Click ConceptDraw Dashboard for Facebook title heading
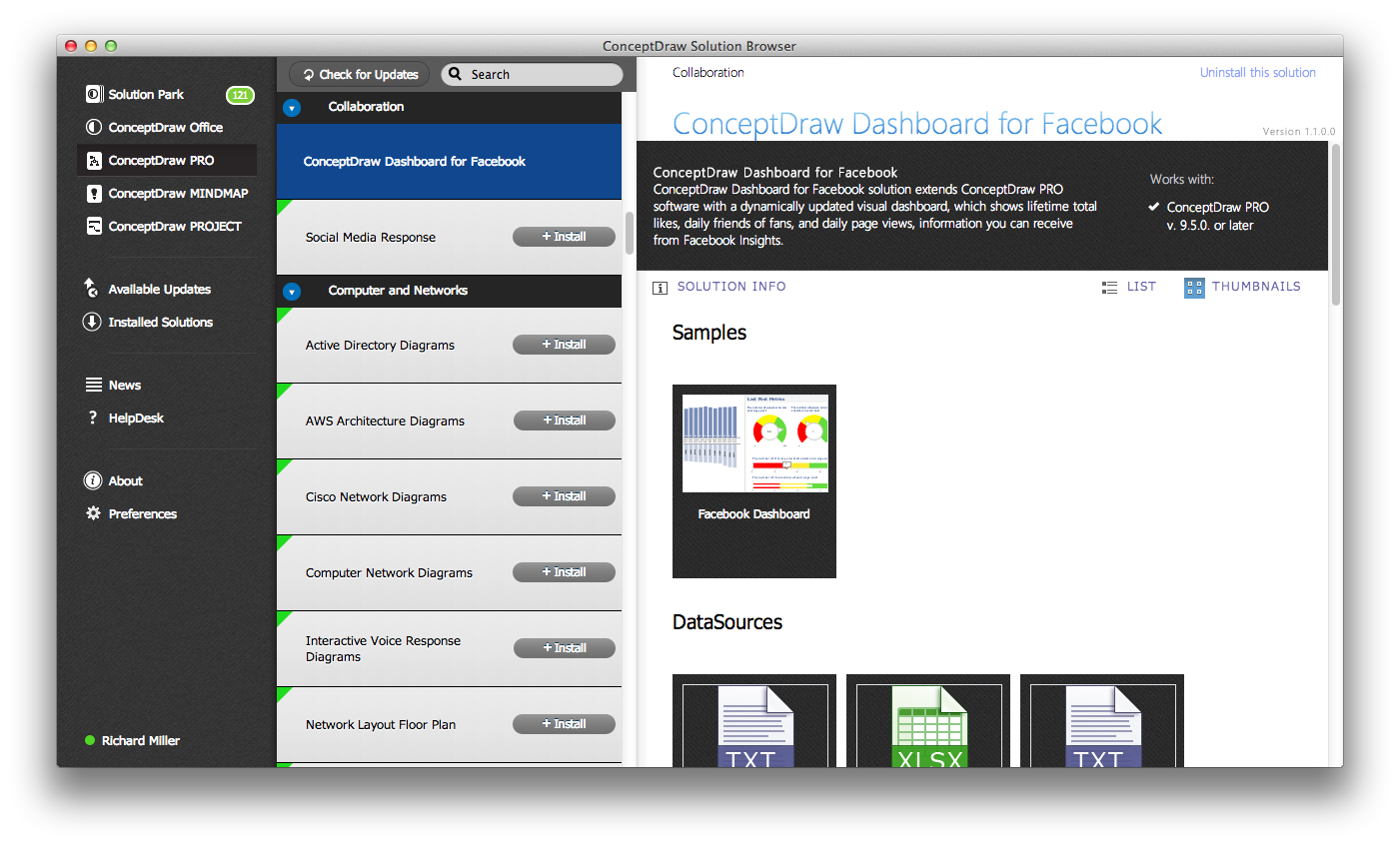 (917, 123)
